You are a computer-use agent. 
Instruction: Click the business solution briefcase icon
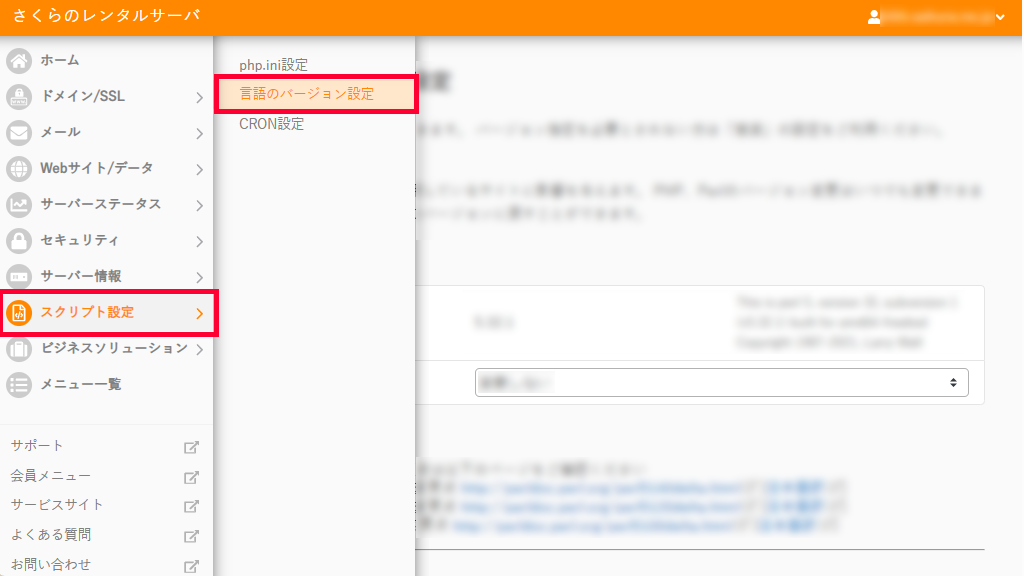pos(19,349)
